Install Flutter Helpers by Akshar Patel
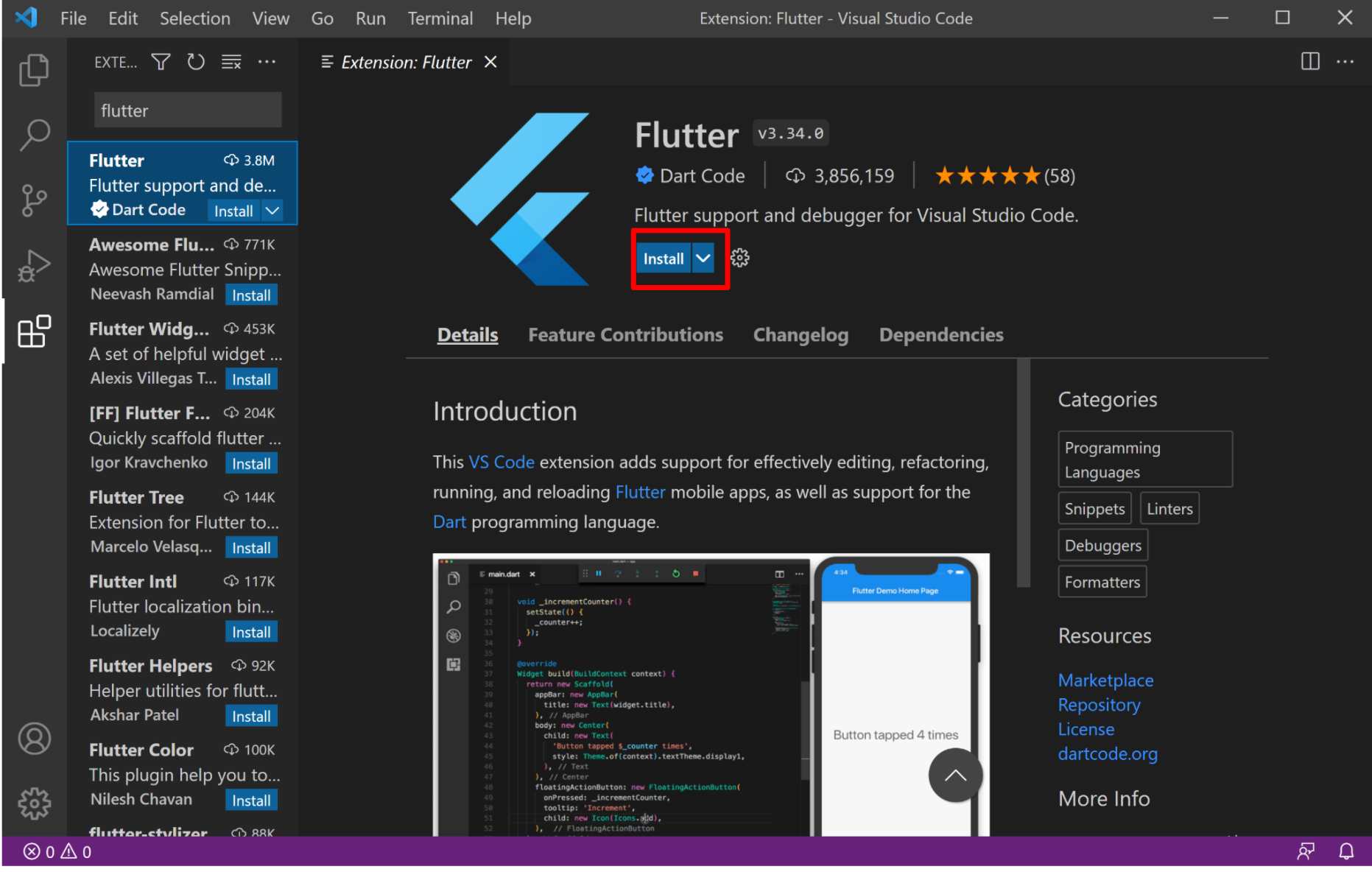The height and width of the screenshot is (872, 1372). tap(251, 717)
